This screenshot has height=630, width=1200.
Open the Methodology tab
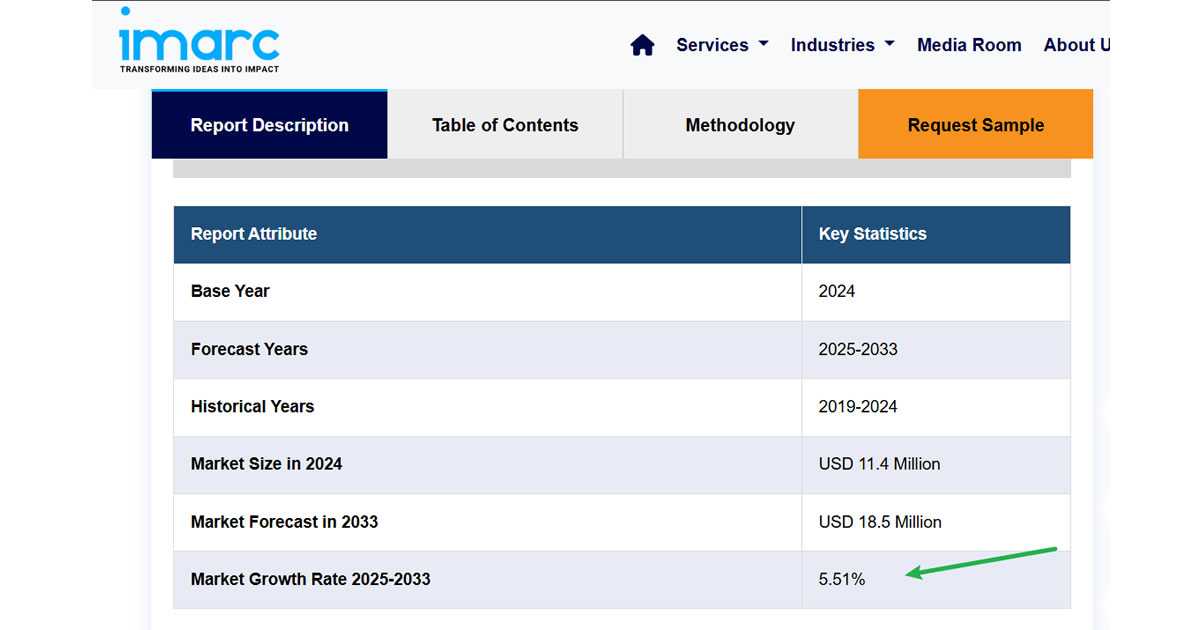click(x=740, y=125)
